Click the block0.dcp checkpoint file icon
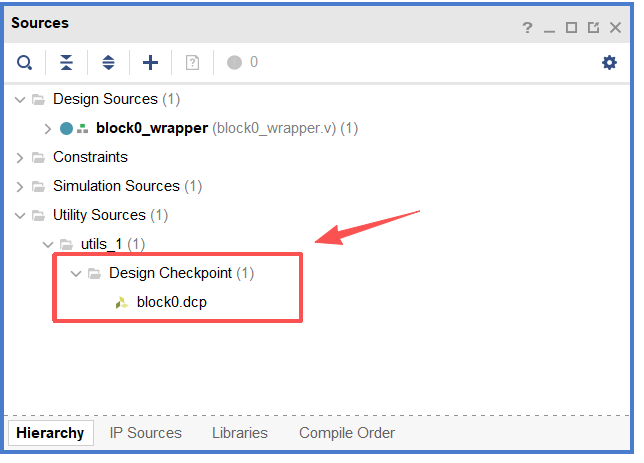Viewport: 644px width, 463px height. (x=122, y=303)
